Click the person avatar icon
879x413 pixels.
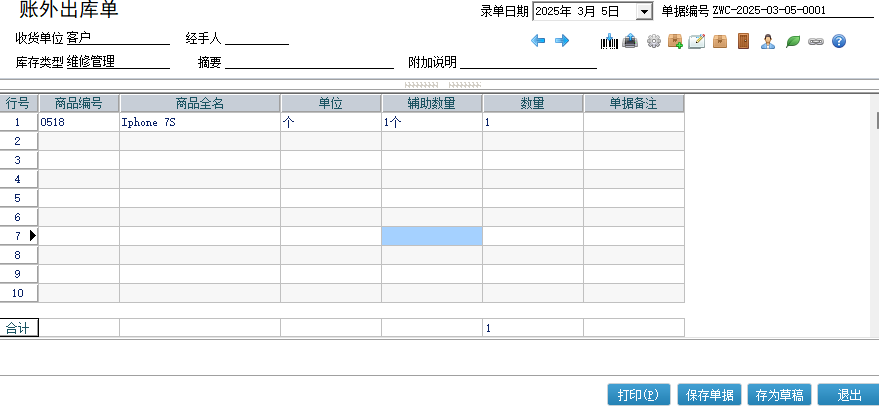point(767,41)
